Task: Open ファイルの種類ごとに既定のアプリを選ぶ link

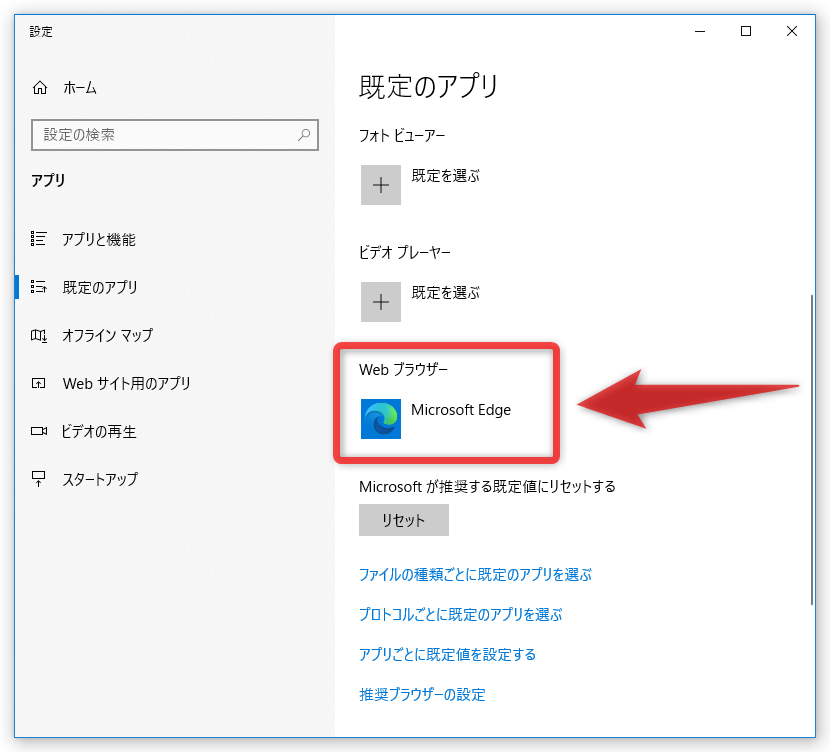Action: point(475,574)
